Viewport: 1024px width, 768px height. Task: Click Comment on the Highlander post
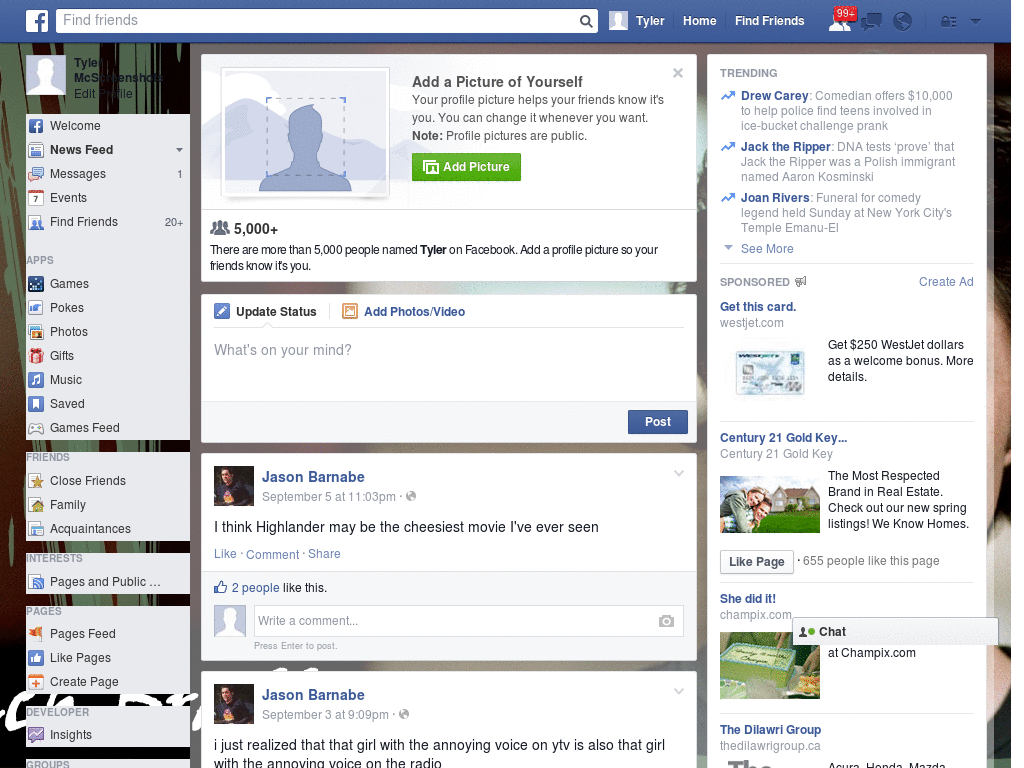[272, 554]
